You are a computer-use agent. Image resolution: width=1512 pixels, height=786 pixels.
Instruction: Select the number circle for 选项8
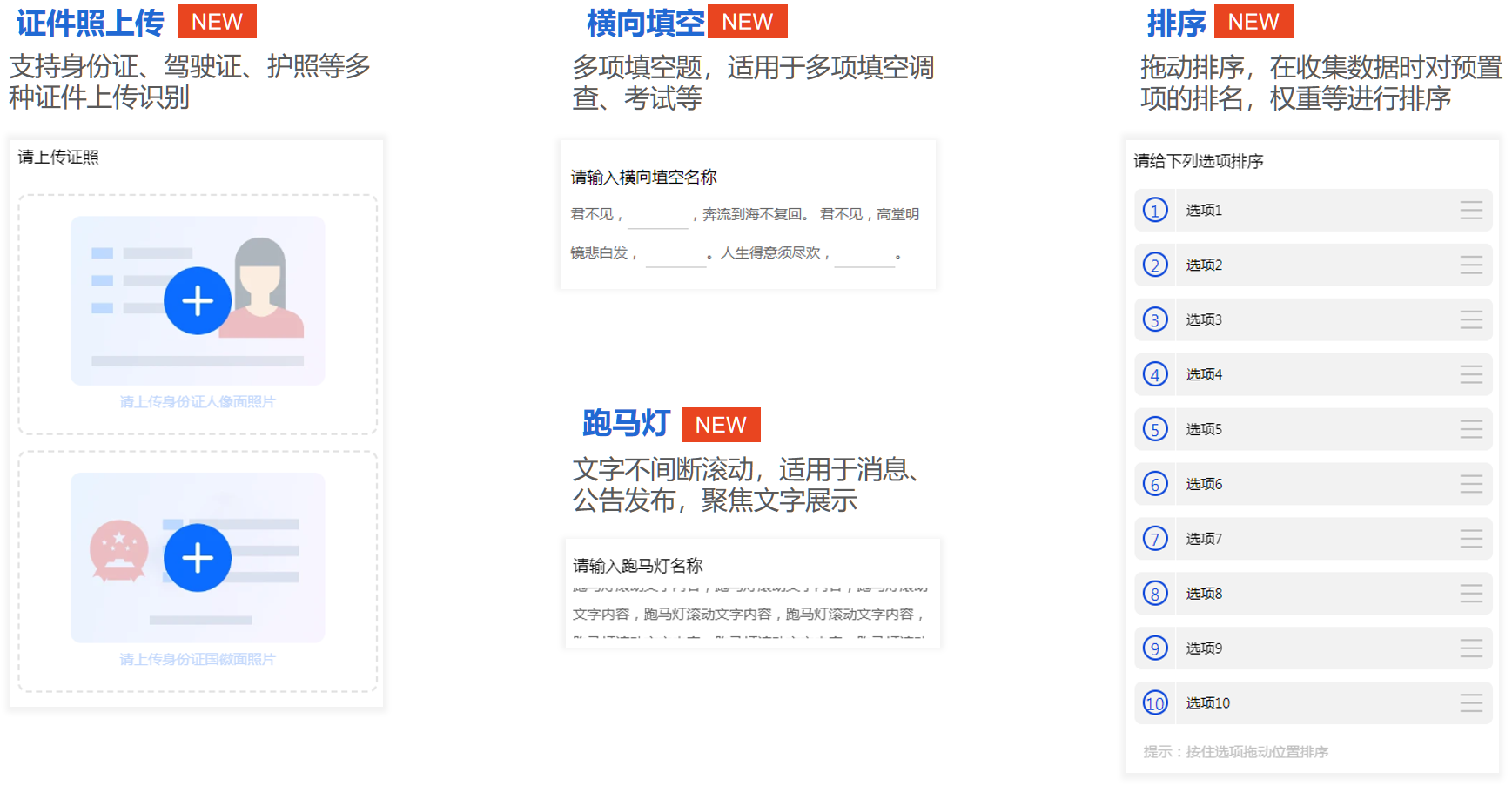click(1154, 593)
